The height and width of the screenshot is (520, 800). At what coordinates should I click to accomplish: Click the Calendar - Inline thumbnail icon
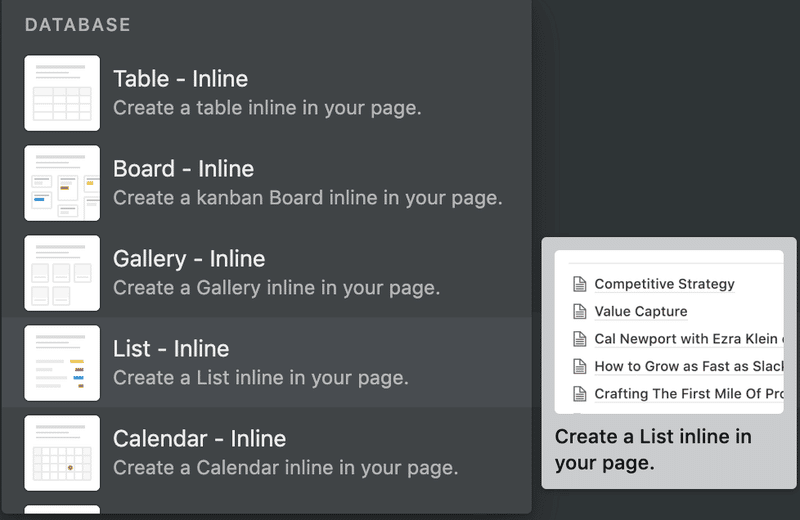[x=62, y=453]
